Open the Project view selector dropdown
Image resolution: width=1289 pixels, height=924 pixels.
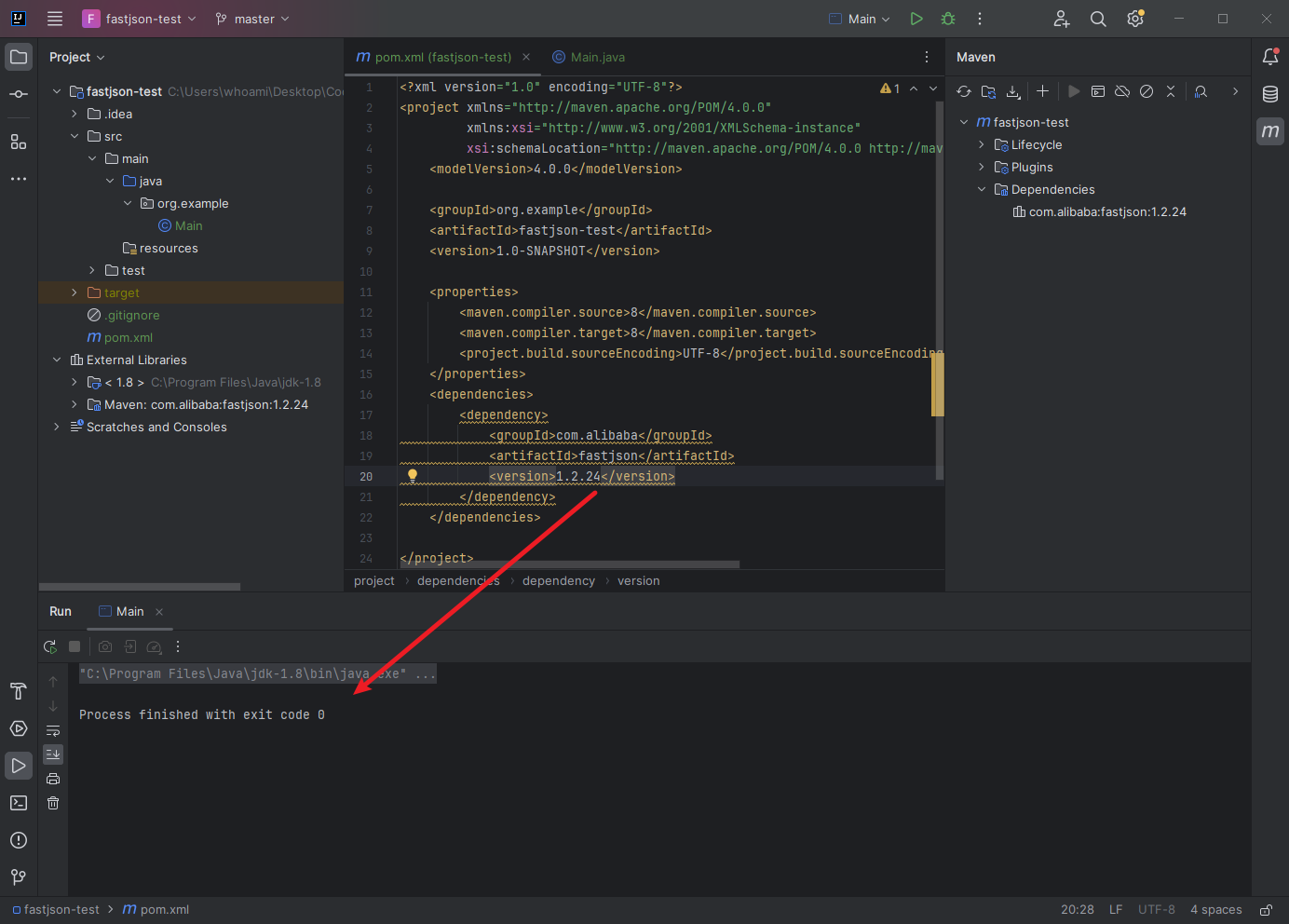(77, 57)
